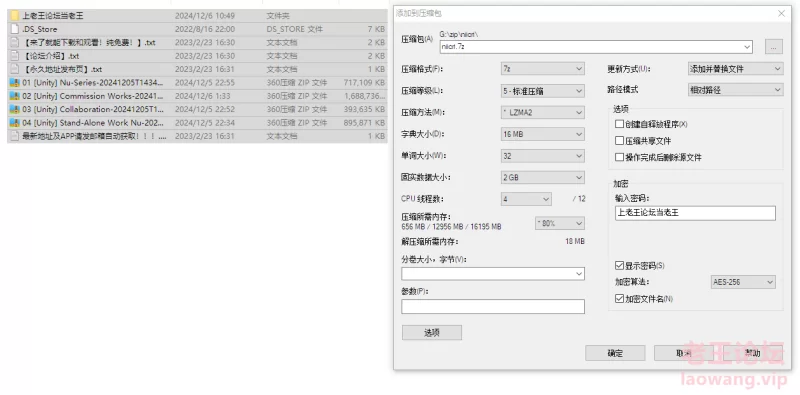The height and width of the screenshot is (395, 800).
Task: Click the 最新地址及APP text file icon
Action: 15,136
